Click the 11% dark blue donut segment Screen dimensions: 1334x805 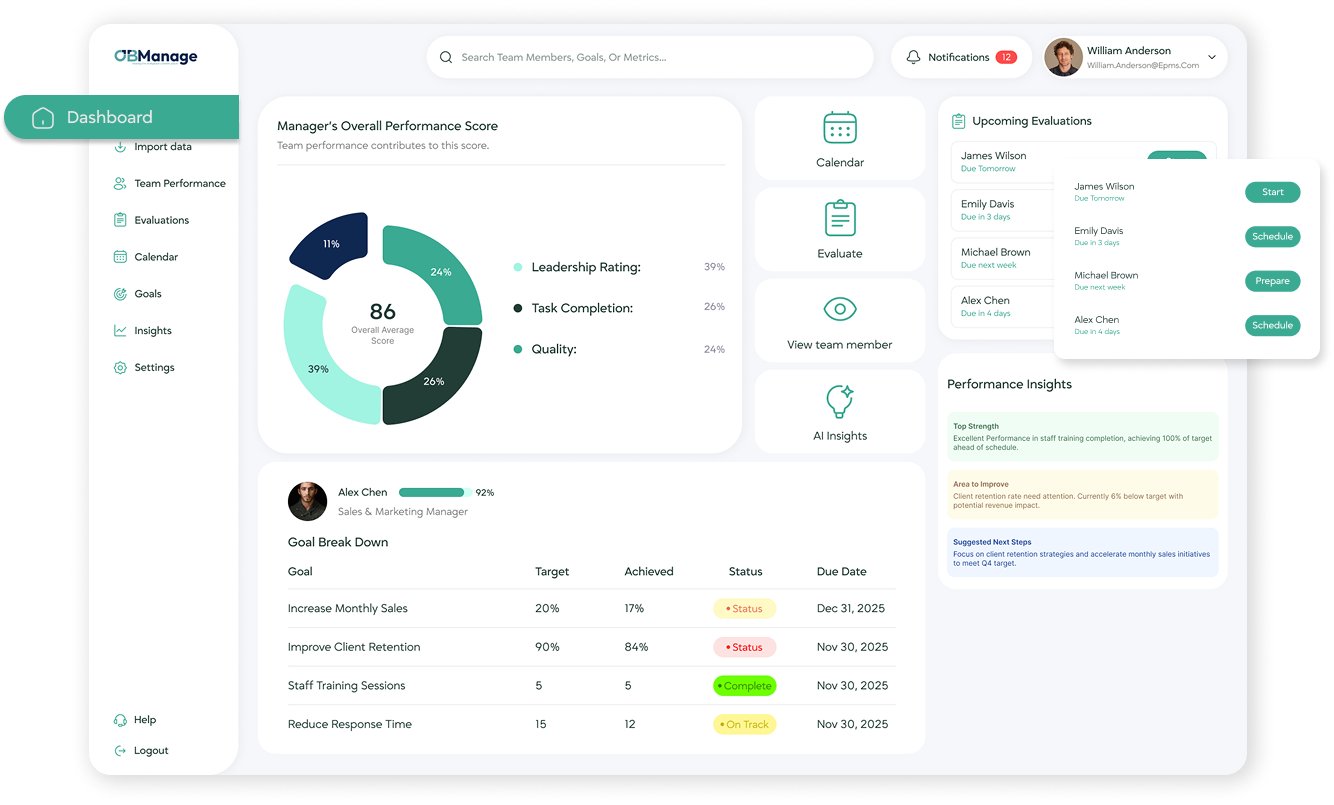[x=328, y=245]
